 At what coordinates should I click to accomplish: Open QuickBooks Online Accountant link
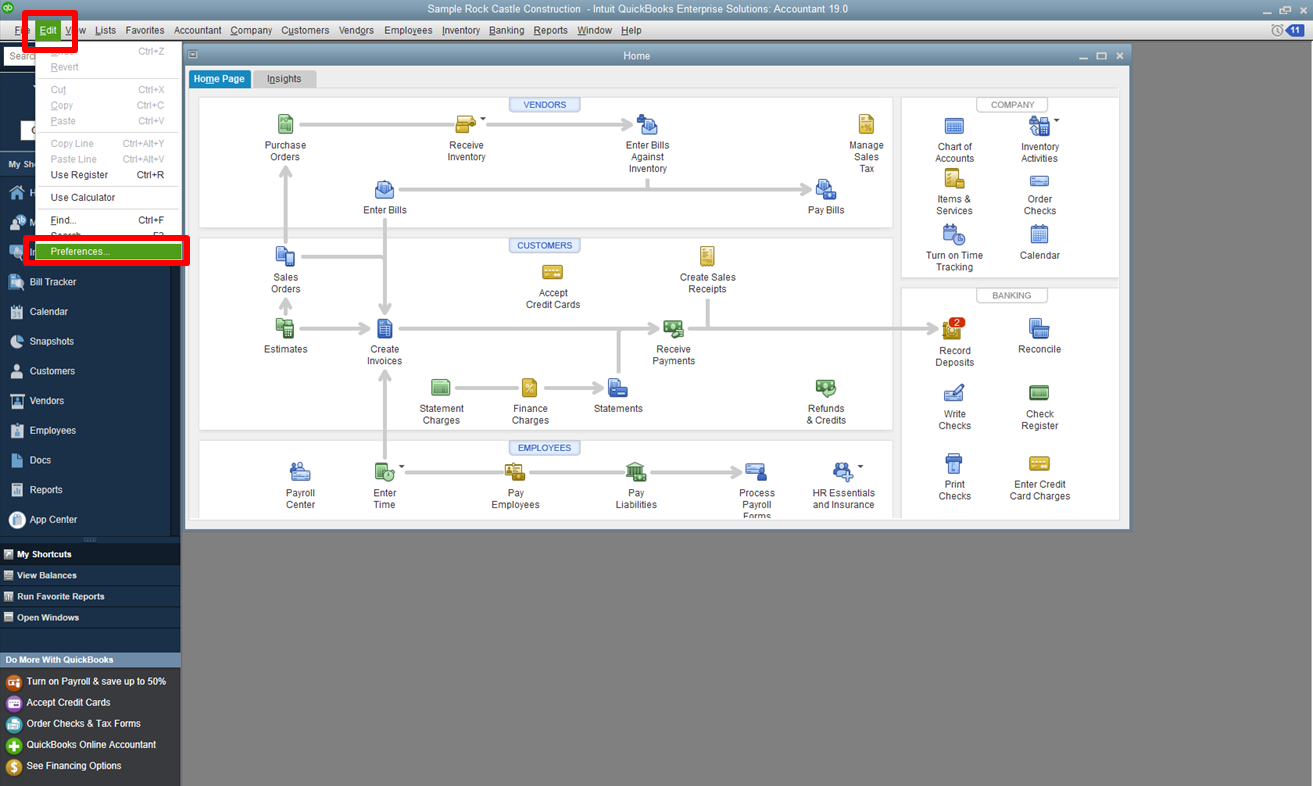pyautogui.click(x=91, y=744)
